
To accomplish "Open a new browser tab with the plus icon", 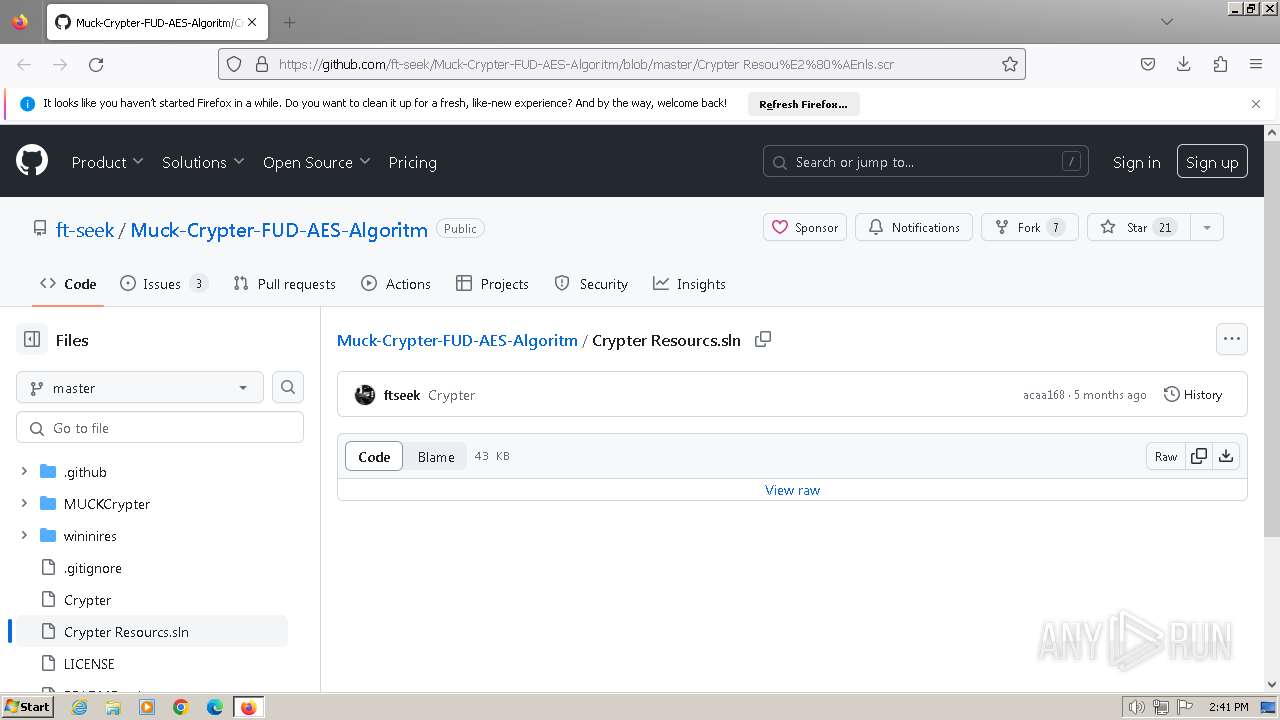I will tap(289, 22).
